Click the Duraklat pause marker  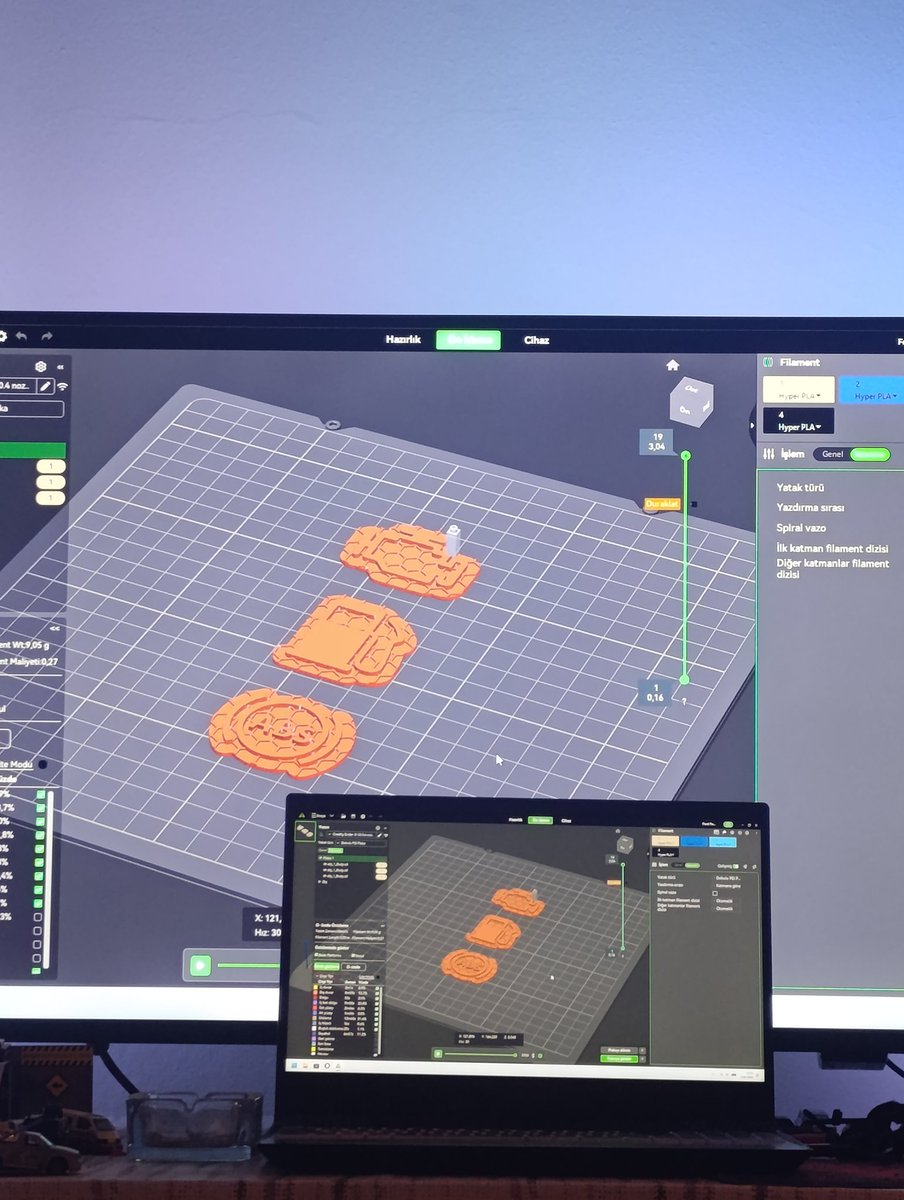click(x=662, y=505)
